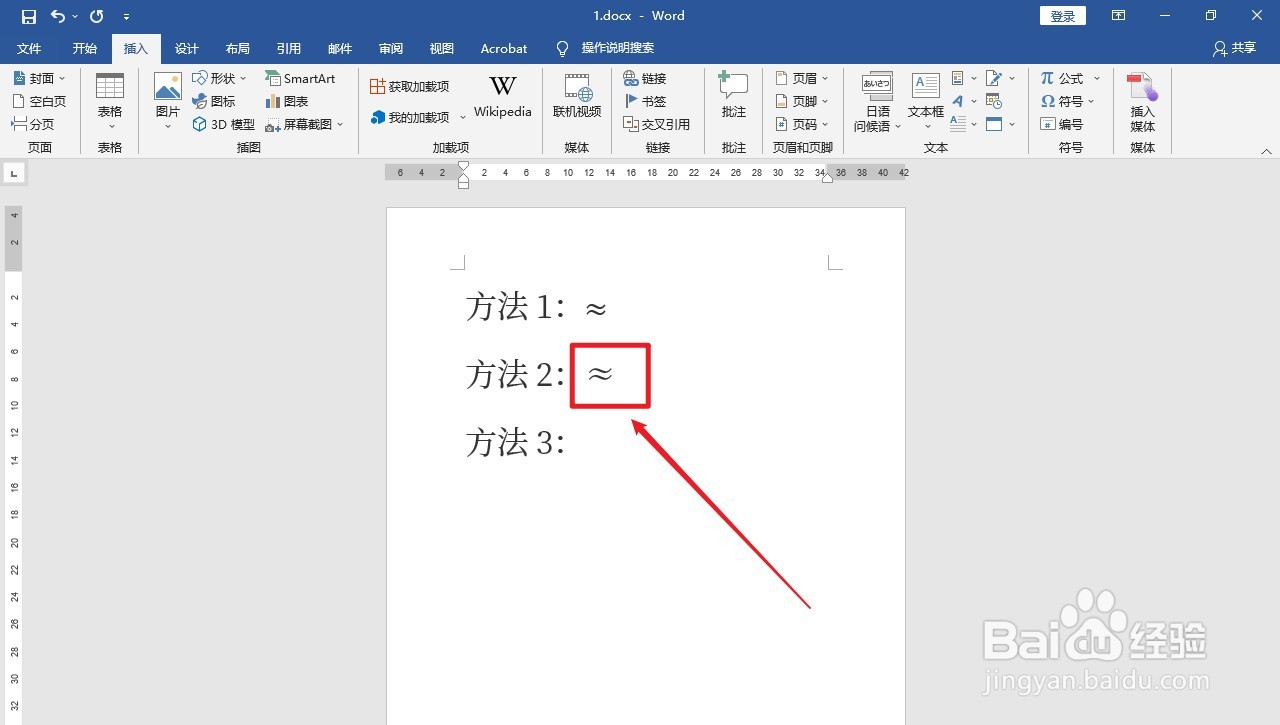Open the 页脚 footer dropdown
Screen dimensions: 1280x725
click(802, 101)
